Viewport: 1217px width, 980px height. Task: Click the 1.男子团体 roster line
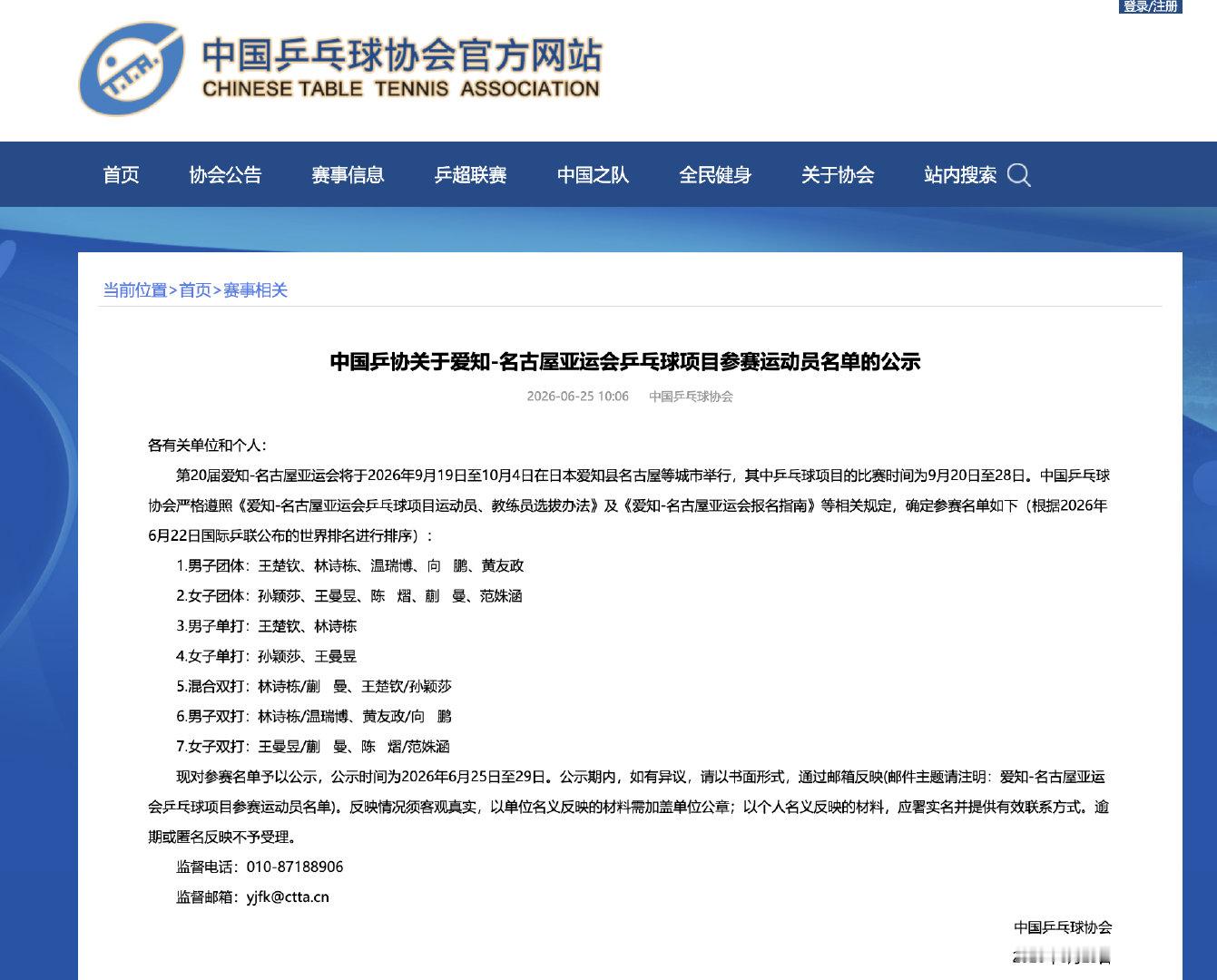click(x=350, y=566)
